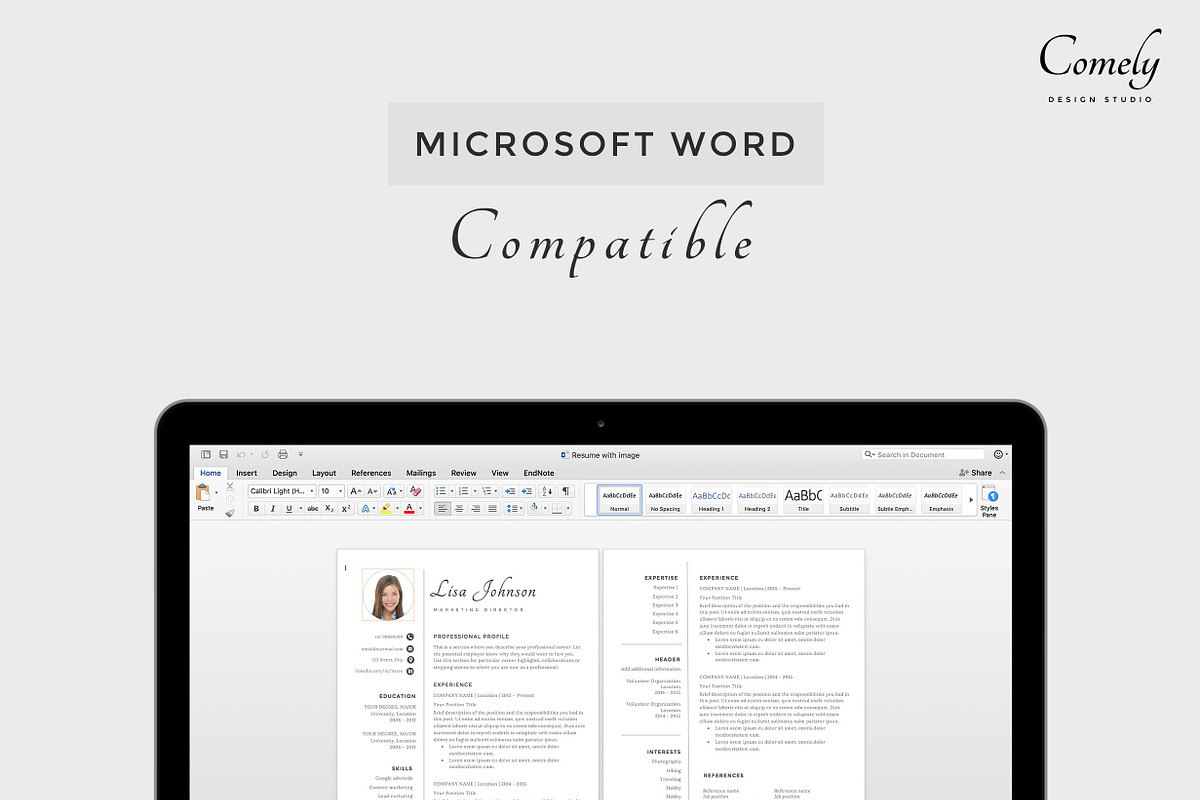
Task: Apply the No Spacing style
Action: tap(665, 500)
